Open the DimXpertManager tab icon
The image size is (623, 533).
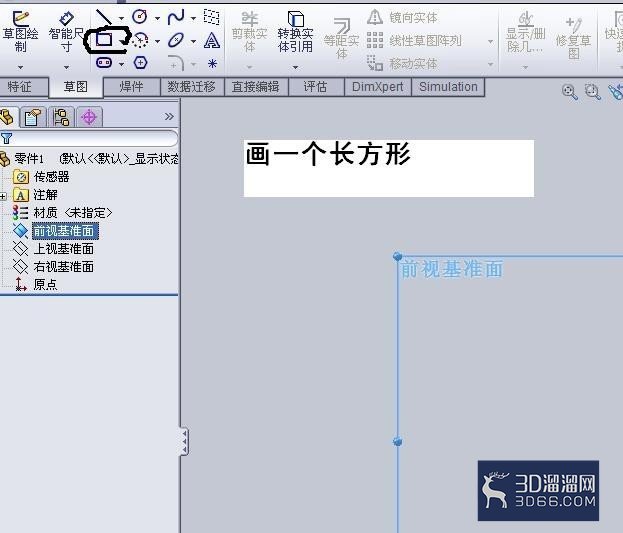point(89,117)
